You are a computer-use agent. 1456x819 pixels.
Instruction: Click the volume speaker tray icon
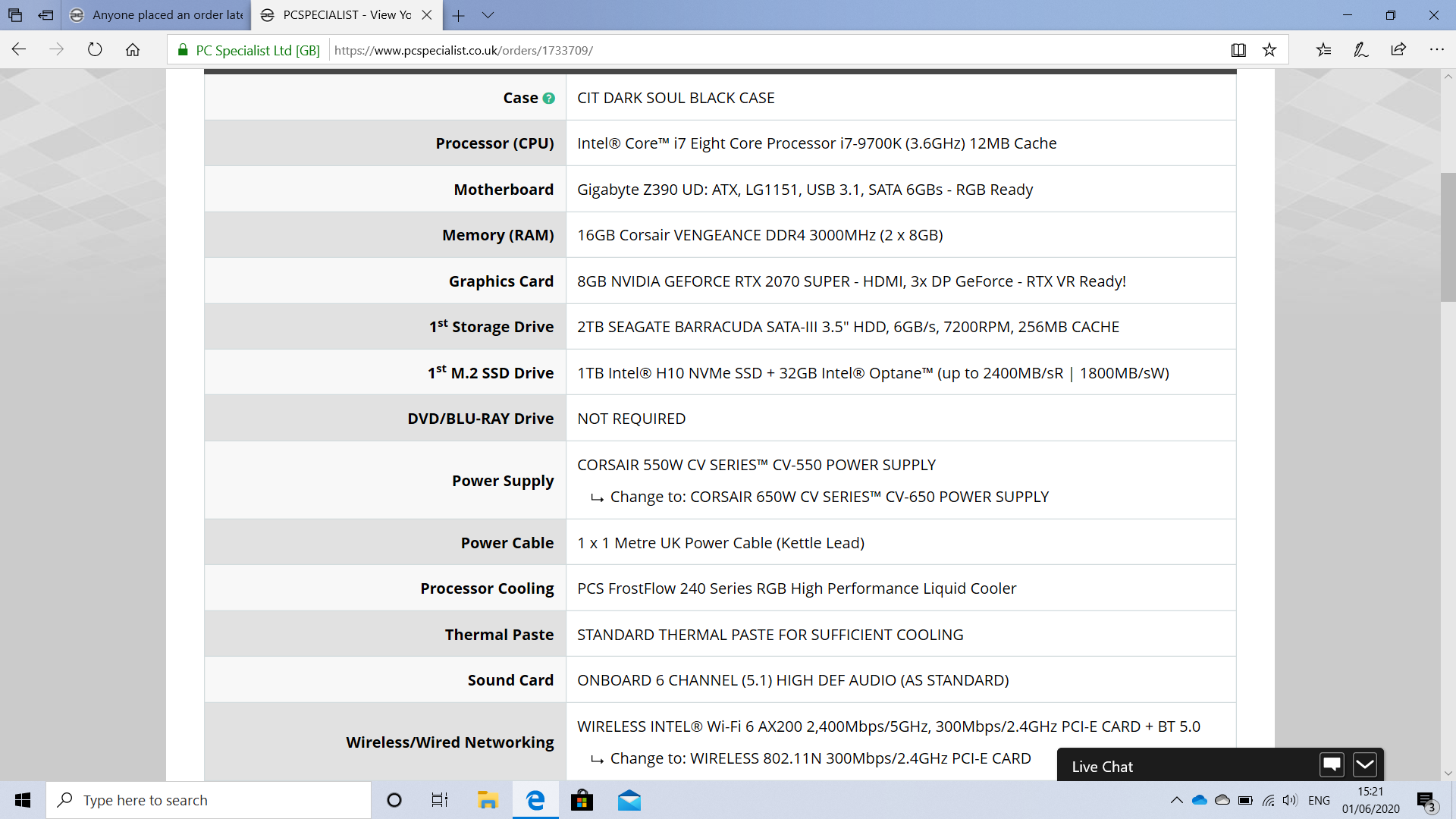1290,800
